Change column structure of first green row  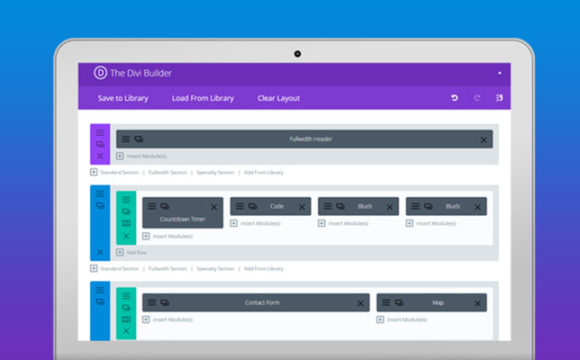coord(126,223)
